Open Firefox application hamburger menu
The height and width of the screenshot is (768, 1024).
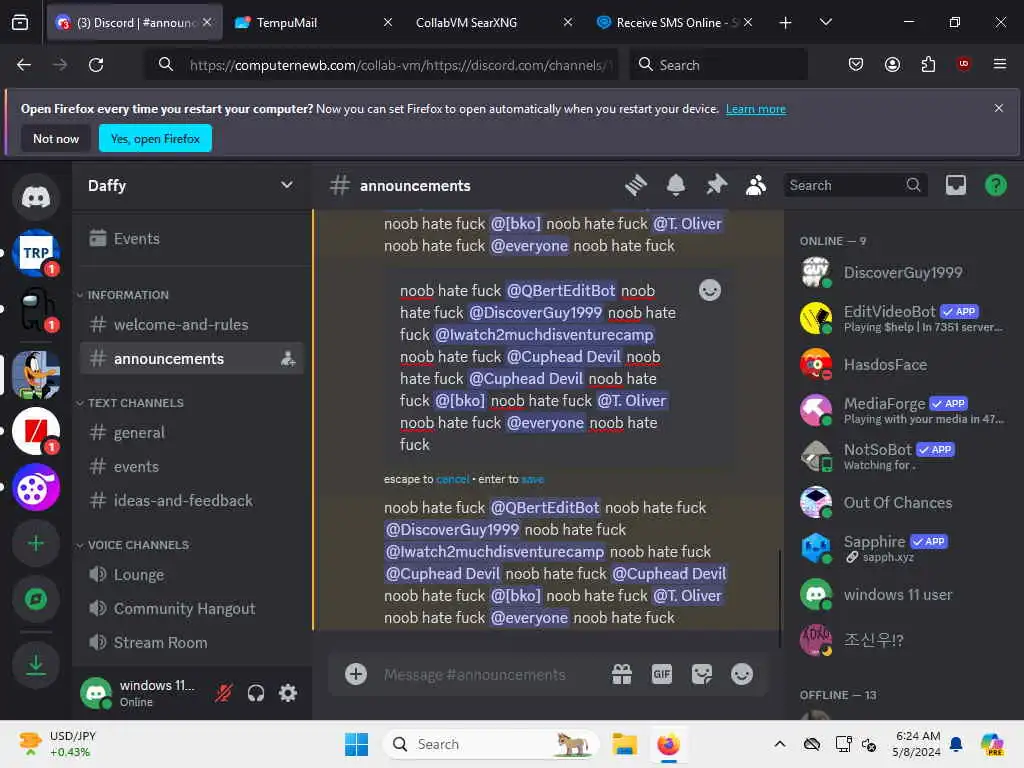click(x=999, y=64)
